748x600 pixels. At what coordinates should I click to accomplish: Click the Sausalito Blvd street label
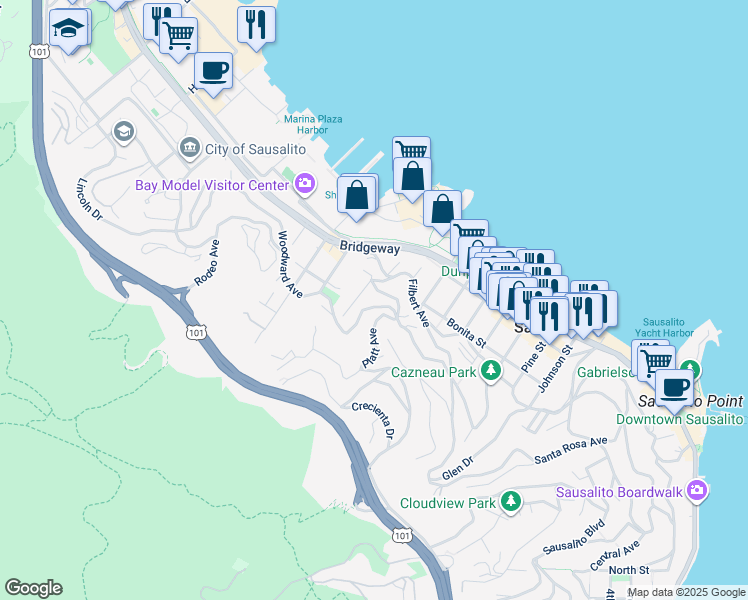[574, 537]
